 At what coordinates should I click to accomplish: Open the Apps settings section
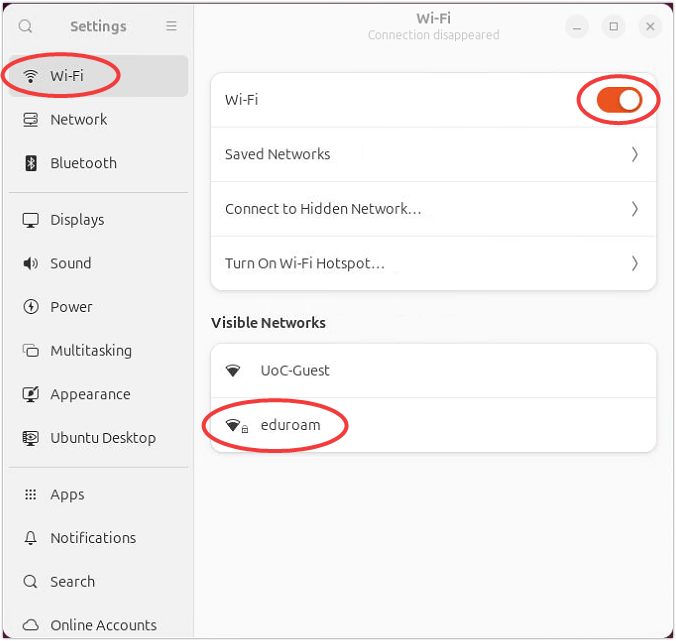[68, 495]
